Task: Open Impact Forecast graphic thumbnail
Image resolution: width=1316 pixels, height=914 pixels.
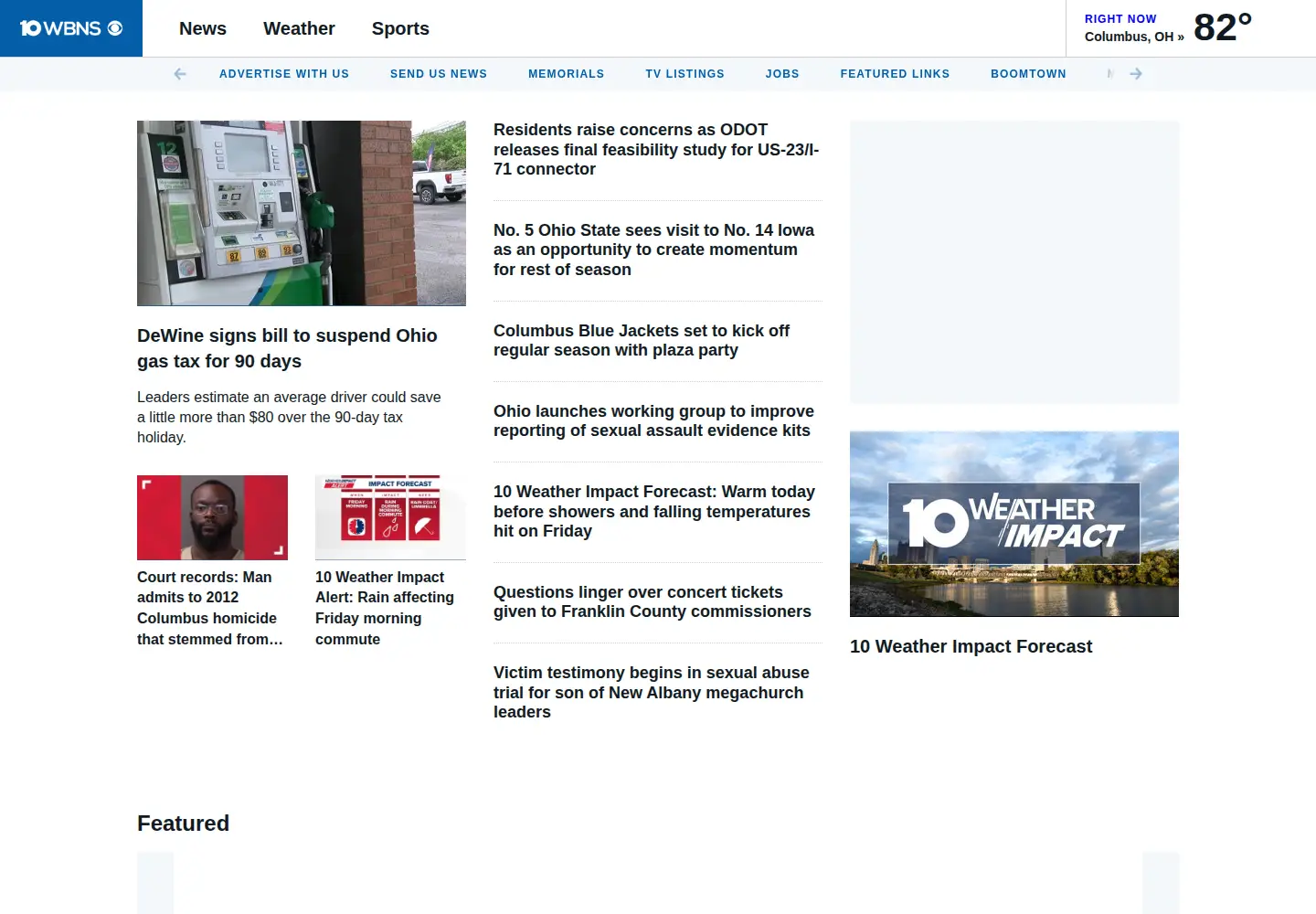Action: pyautogui.click(x=390, y=517)
